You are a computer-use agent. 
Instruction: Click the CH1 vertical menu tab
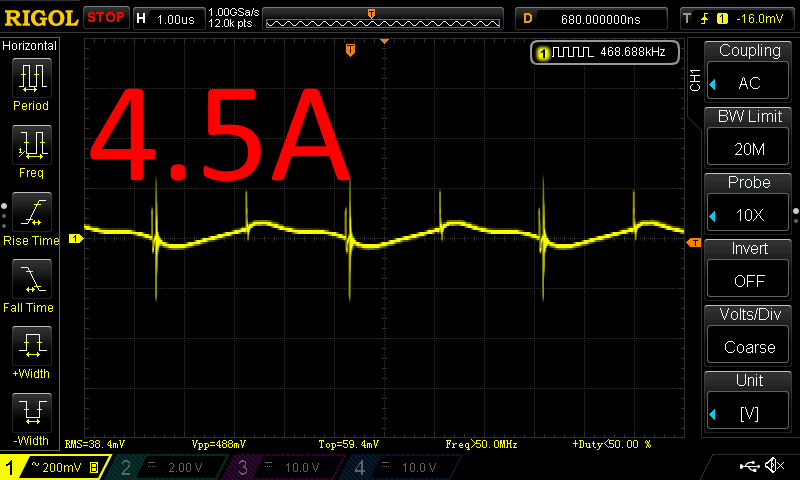pos(694,80)
